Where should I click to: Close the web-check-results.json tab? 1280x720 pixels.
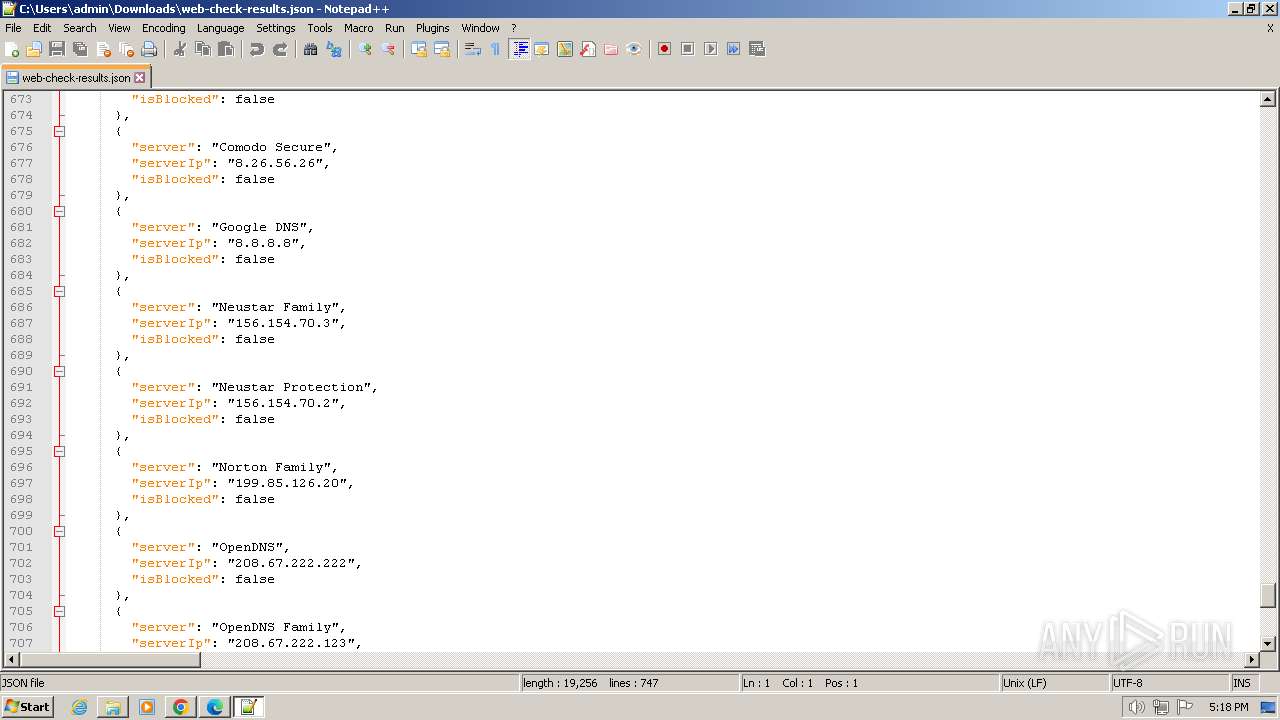pyautogui.click(x=139, y=77)
